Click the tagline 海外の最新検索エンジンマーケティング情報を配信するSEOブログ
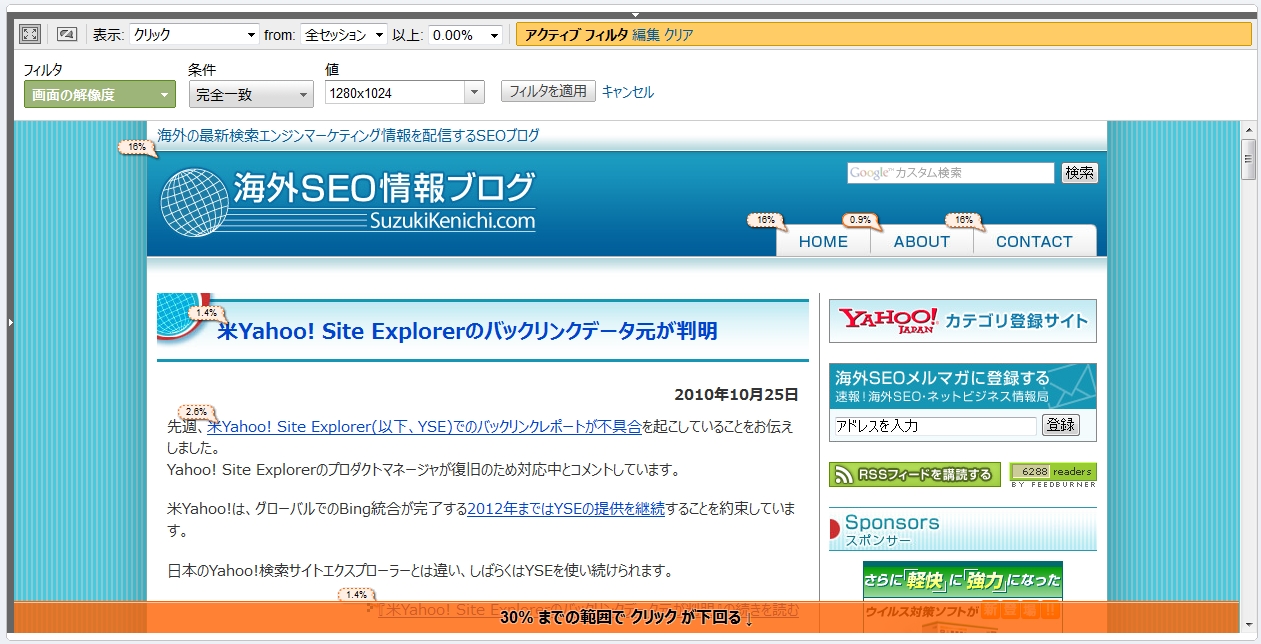This screenshot has width=1261, height=644. point(348,135)
